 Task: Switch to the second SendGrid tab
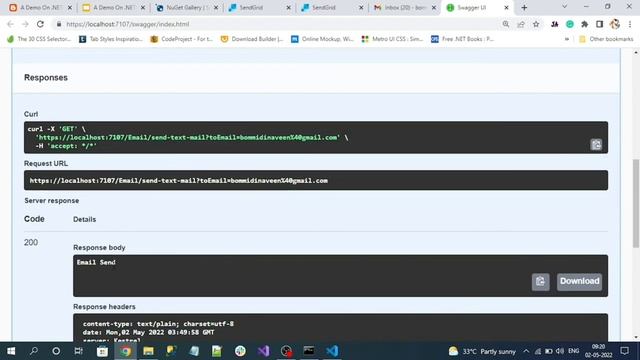(332, 8)
